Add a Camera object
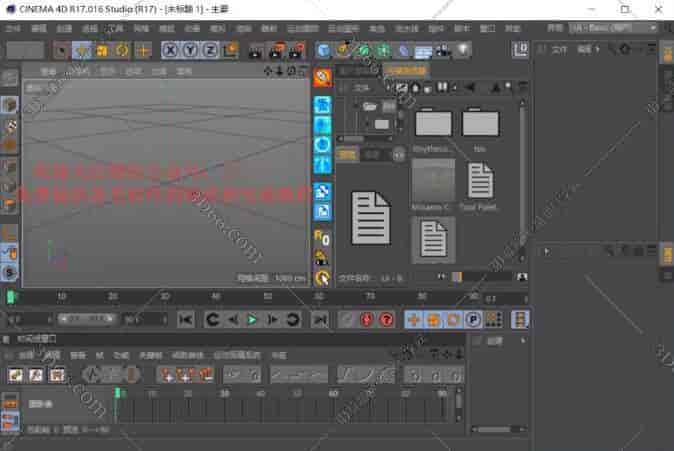The height and width of the screenshot is (451, 674). click(443, 51)
